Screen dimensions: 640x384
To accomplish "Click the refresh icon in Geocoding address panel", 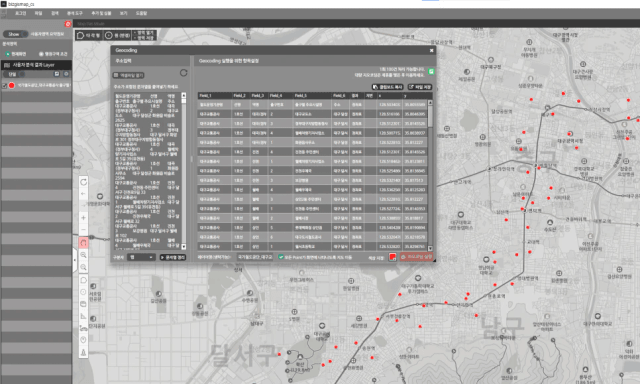I will [184, 73].
